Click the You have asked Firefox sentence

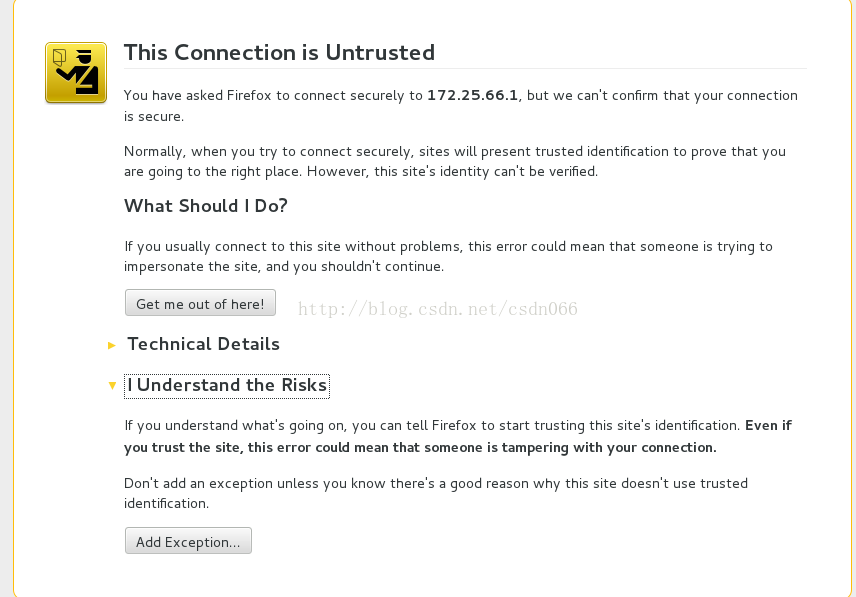(461, 106)
